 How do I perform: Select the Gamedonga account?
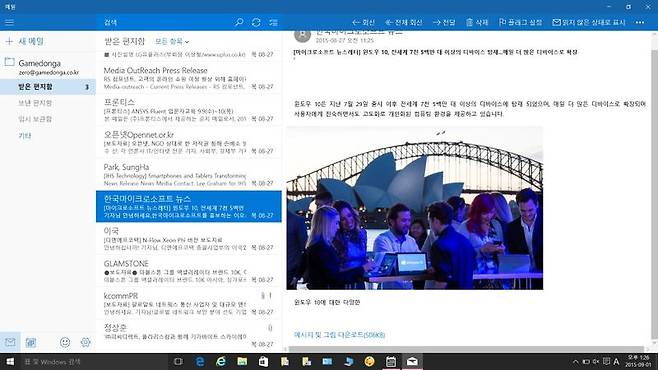[x=48, y=67]
